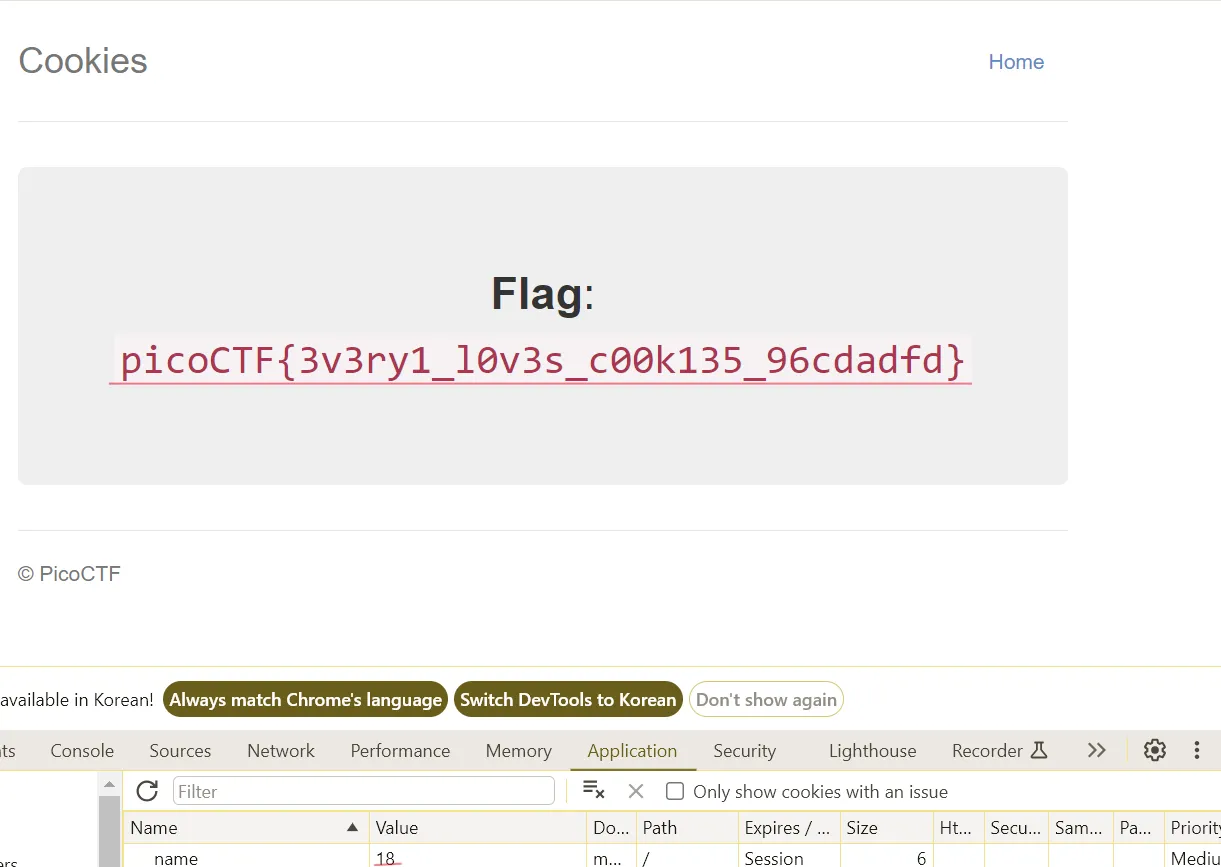Viewport: 1221px width, 867px height.
Task: Click Always match Chrome's language
Action: coord(305,699)
